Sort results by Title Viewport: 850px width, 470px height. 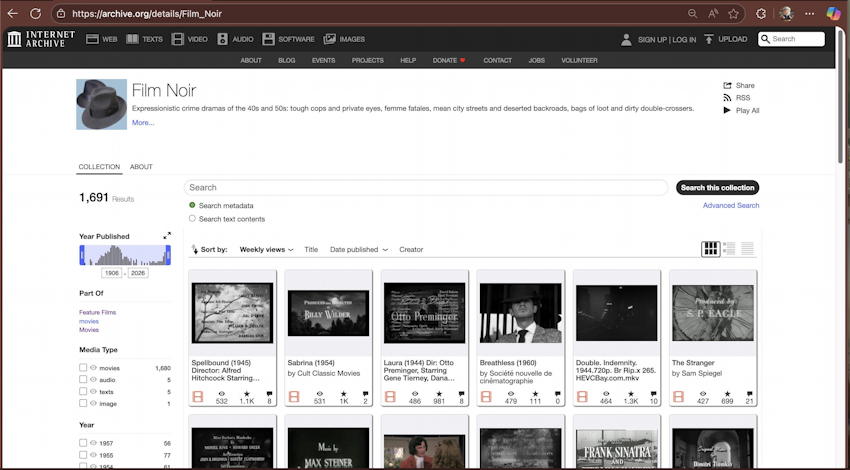[x=311, y=249]
